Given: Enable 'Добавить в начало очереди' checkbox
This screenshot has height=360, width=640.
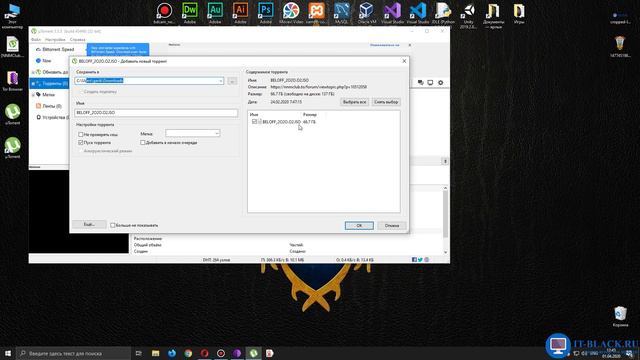Looking at the screenshot, I should point(142,142).
